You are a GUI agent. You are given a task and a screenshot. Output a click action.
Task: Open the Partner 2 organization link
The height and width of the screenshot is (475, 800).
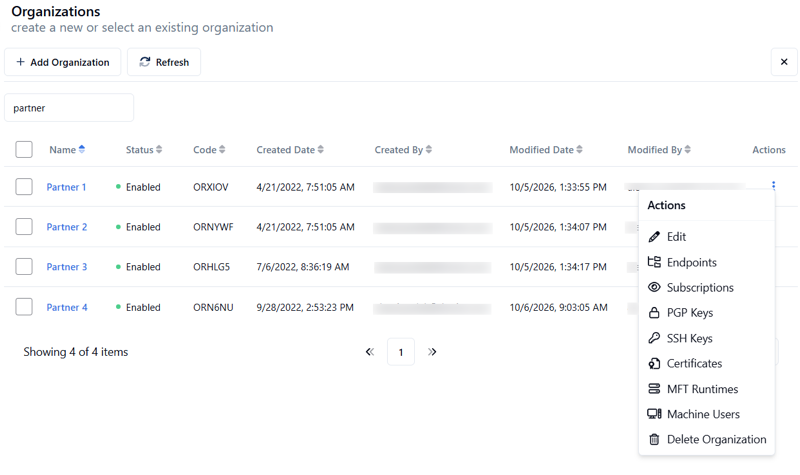coord(67,227)
